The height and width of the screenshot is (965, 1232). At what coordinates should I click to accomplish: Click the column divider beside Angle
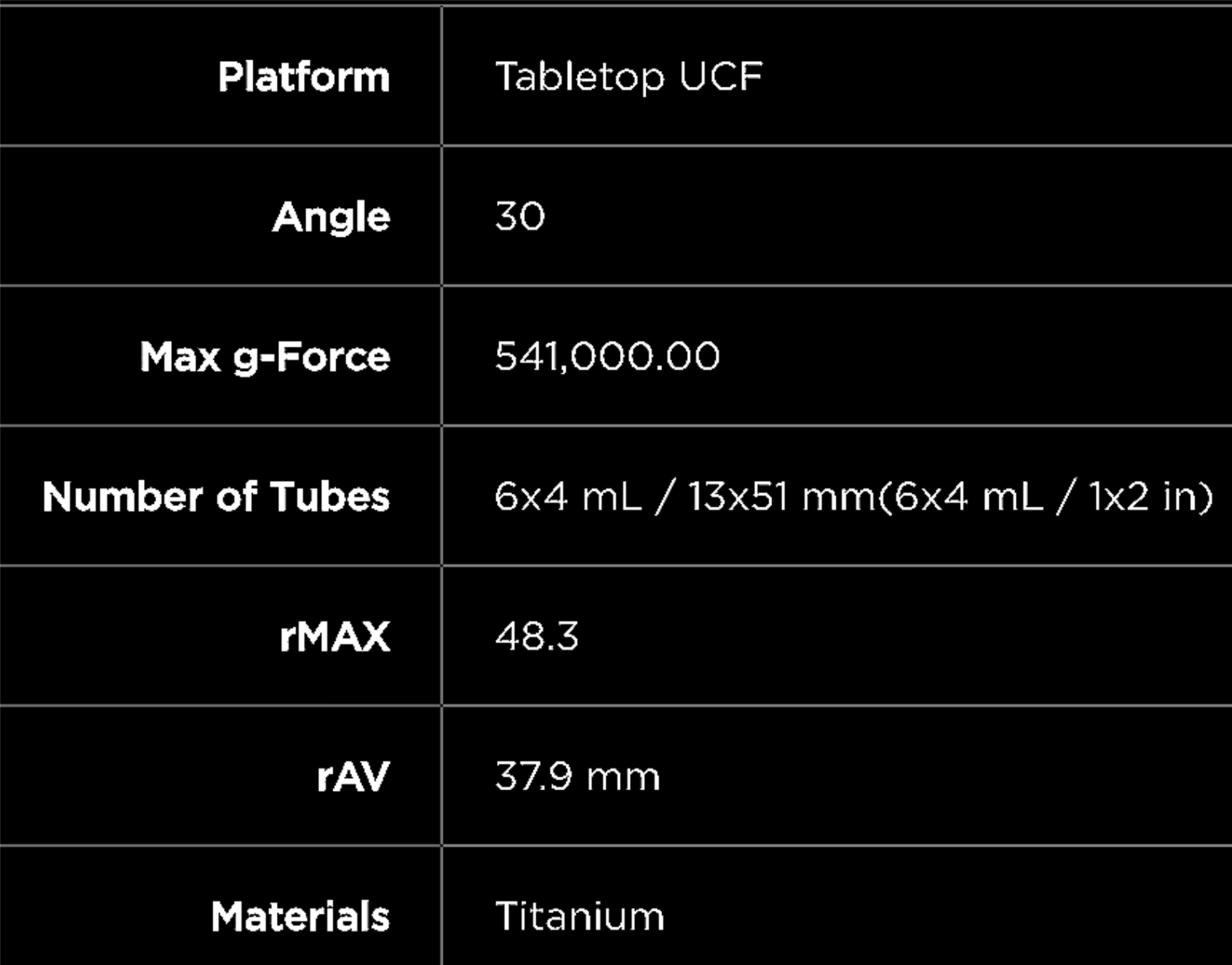[442, 216]
